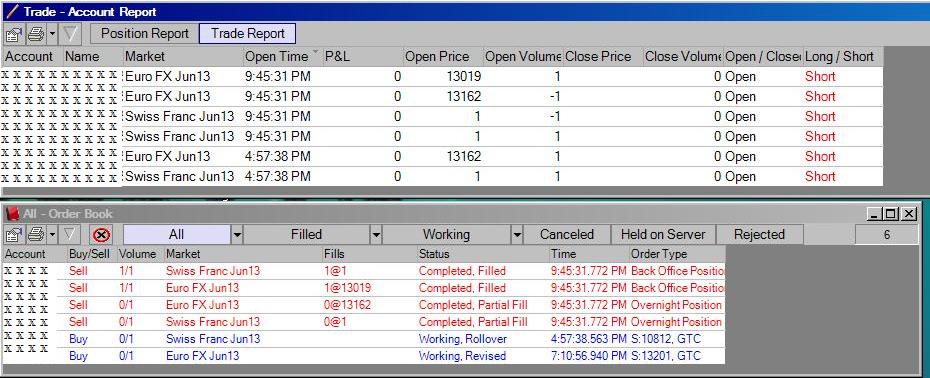Click the Order Book print icon
This screenshot has height=378, width=930.
tap(36, 235)
